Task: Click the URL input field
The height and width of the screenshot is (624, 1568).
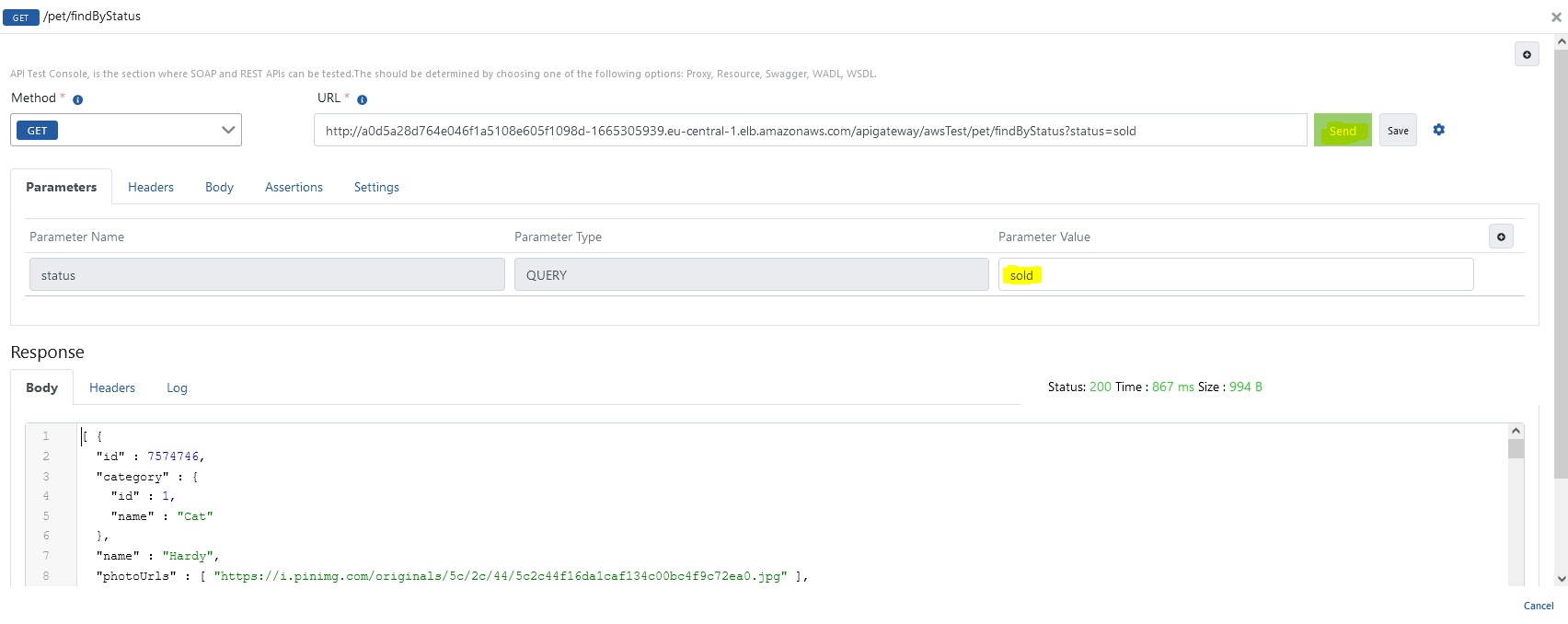Action: 810,131
